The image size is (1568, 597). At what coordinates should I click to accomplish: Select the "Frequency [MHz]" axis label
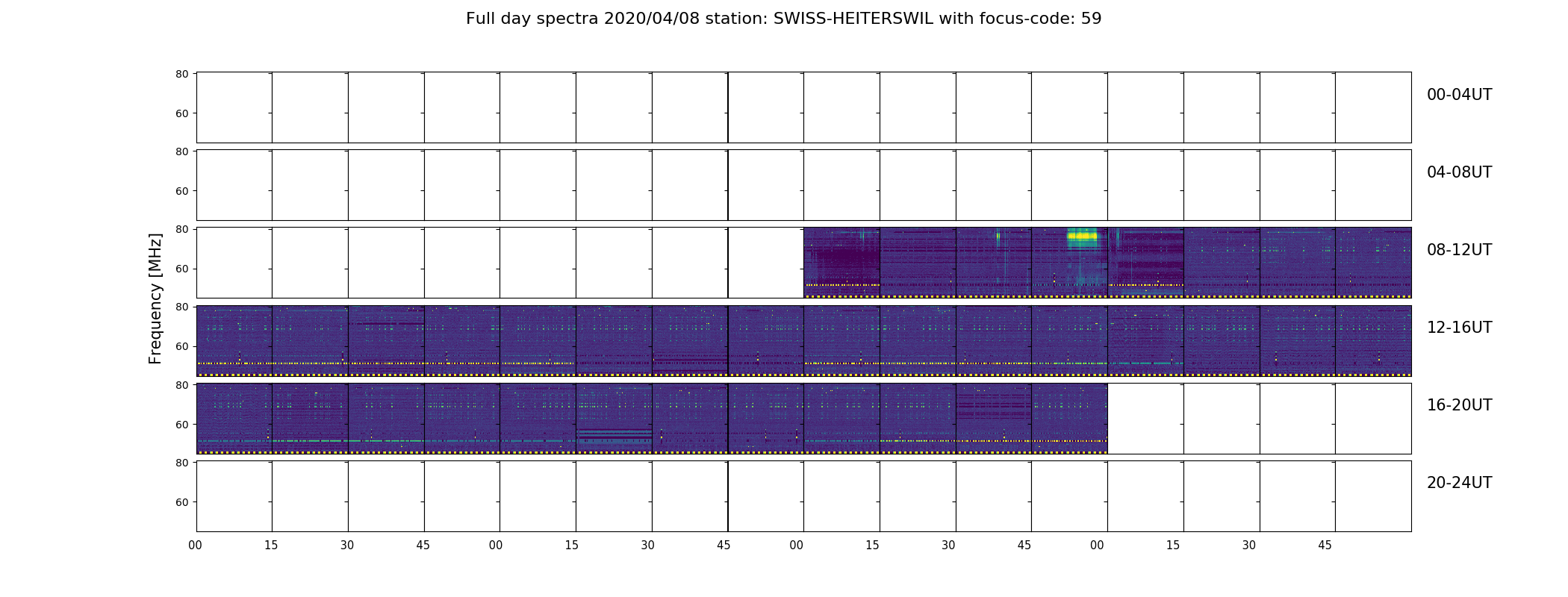pos(155,298)
